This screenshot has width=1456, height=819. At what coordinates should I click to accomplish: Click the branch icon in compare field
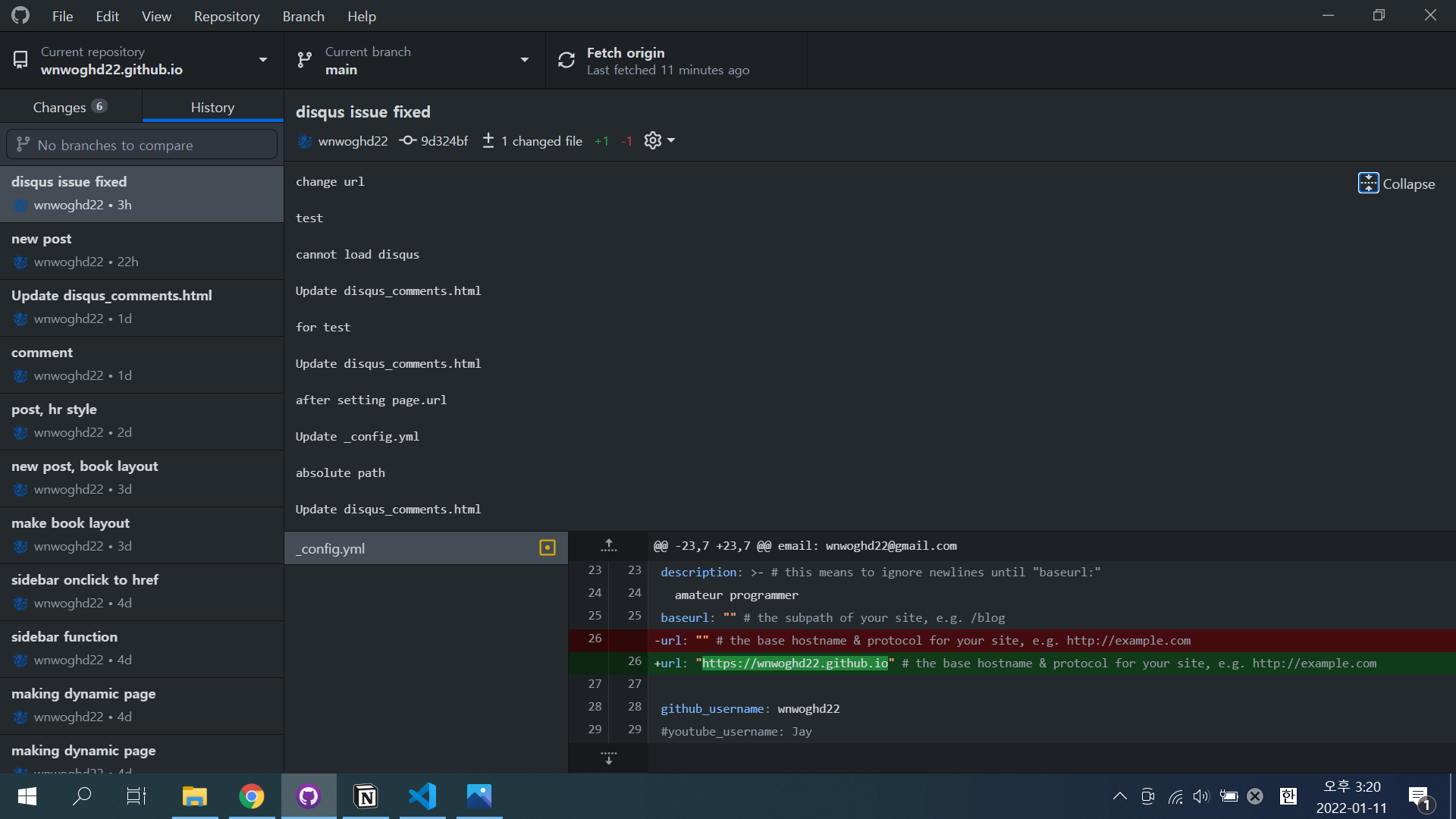pos(24,144)
